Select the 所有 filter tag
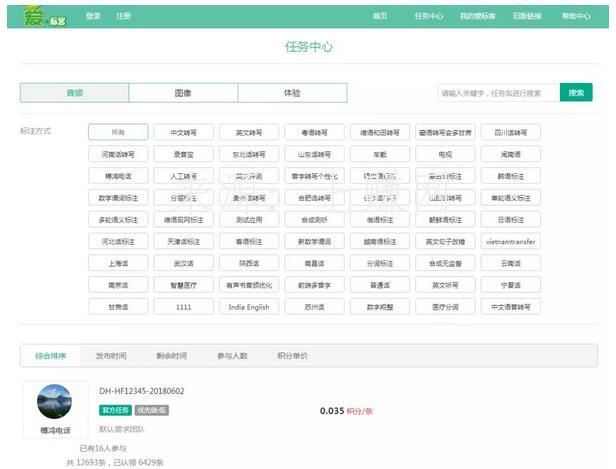Image resolution: width=616 pixels, height=469 pixels. 118,132
